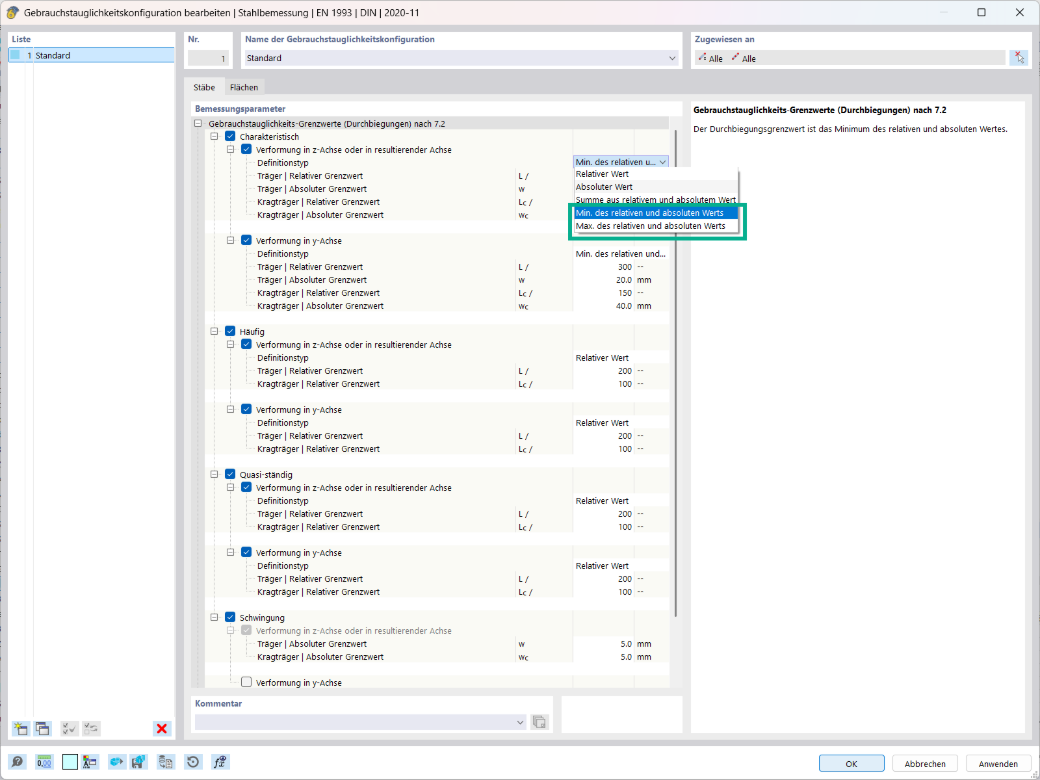Click value 5.0 for Schwingung Träger absoluter Grenzwert
The image size is (1040, 780).
point(603,643)
